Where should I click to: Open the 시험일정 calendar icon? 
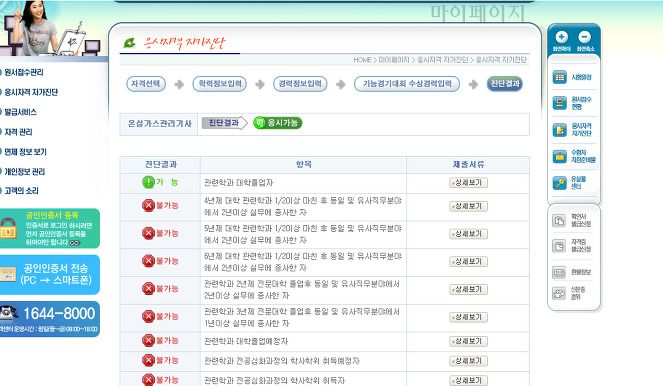tap(559, 77)
